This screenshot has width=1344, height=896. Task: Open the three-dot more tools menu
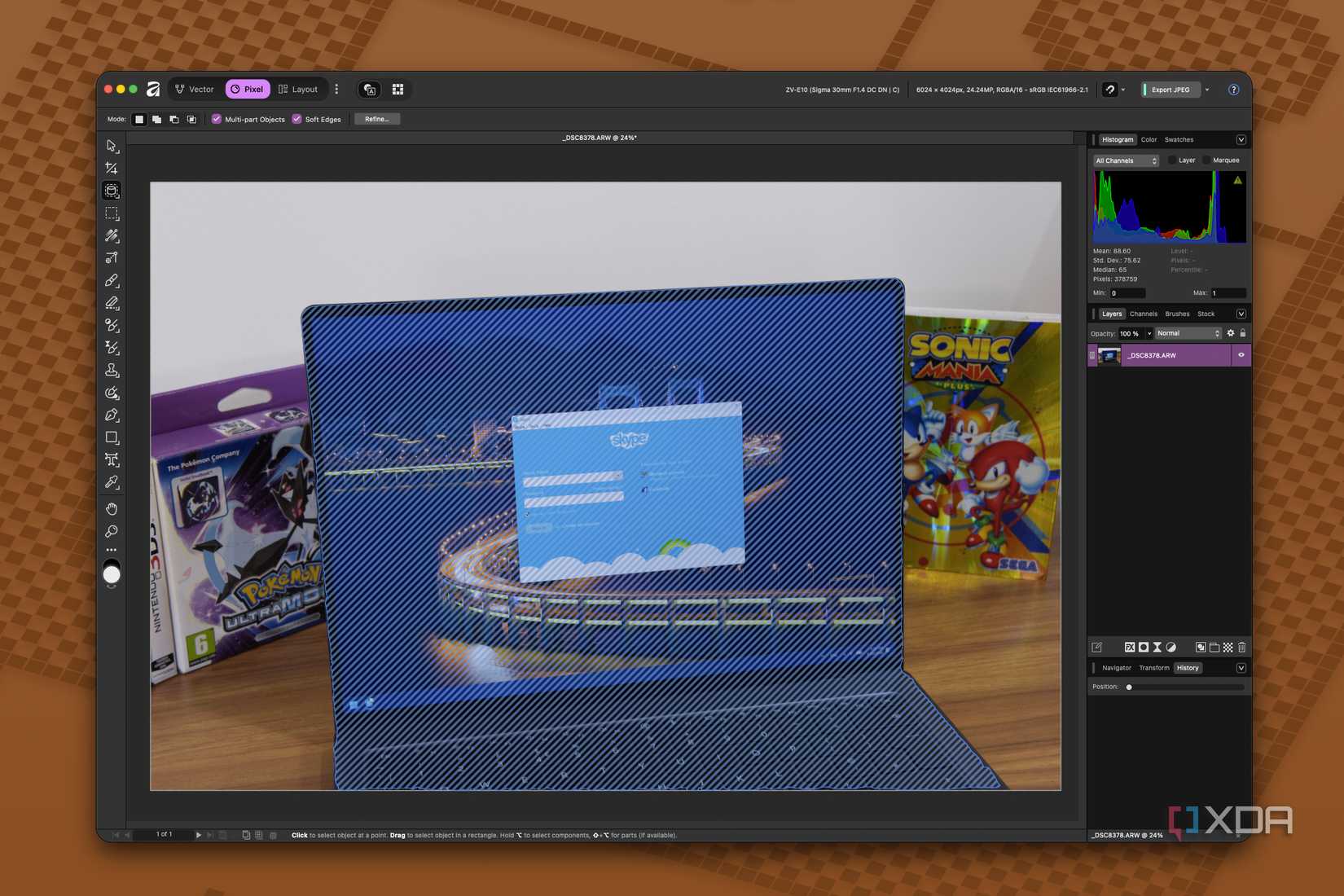(x=112, y=550)
